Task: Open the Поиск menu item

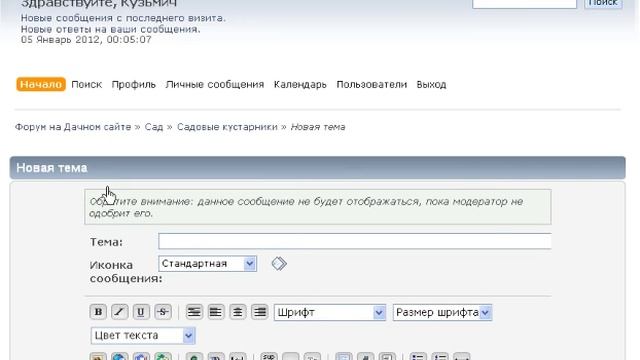Action: [x=87, y=84]
